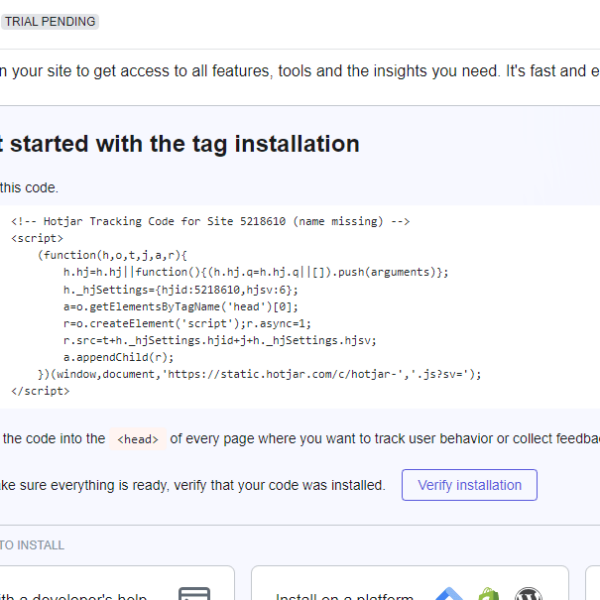Click the line containing 'https://static.hotjar.com/c/hotjar-'
Image resolution: width=600 pixels, height=600 pixels.
click(x=259, y=374)
